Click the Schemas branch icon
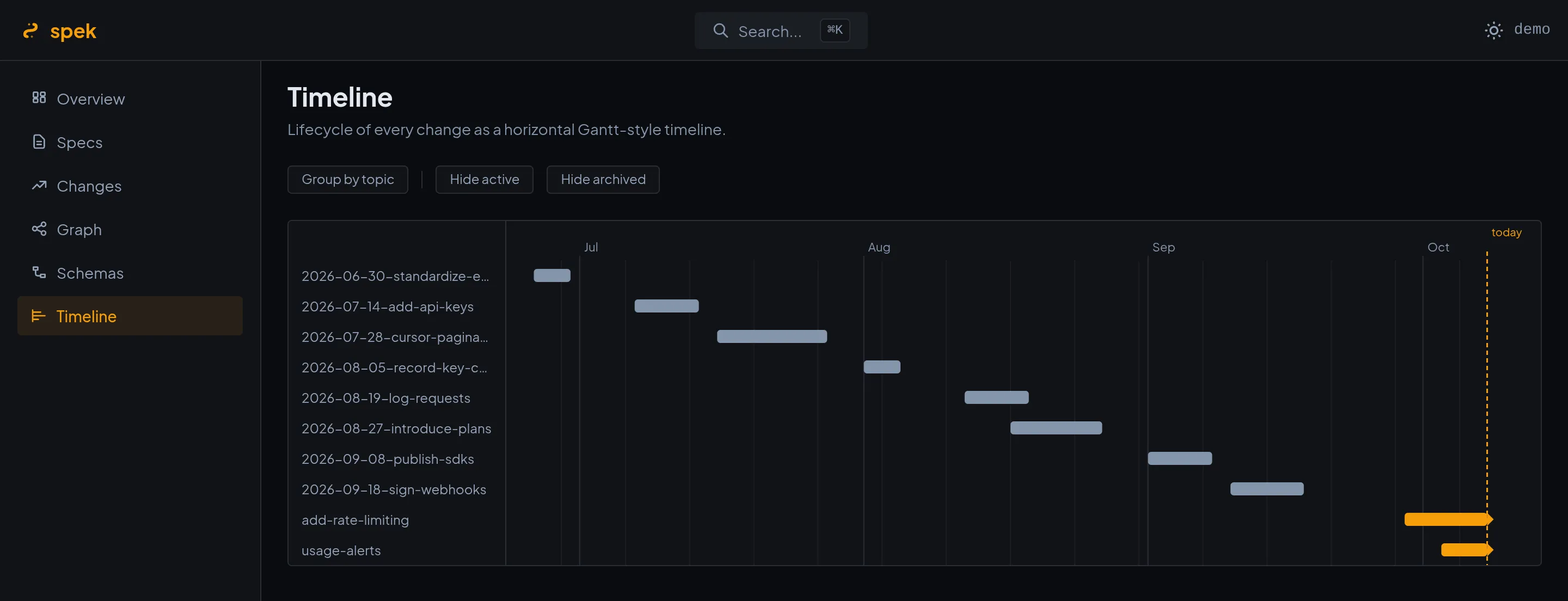This screenshot has width=1568, height=601. click(x=39, y=272)
